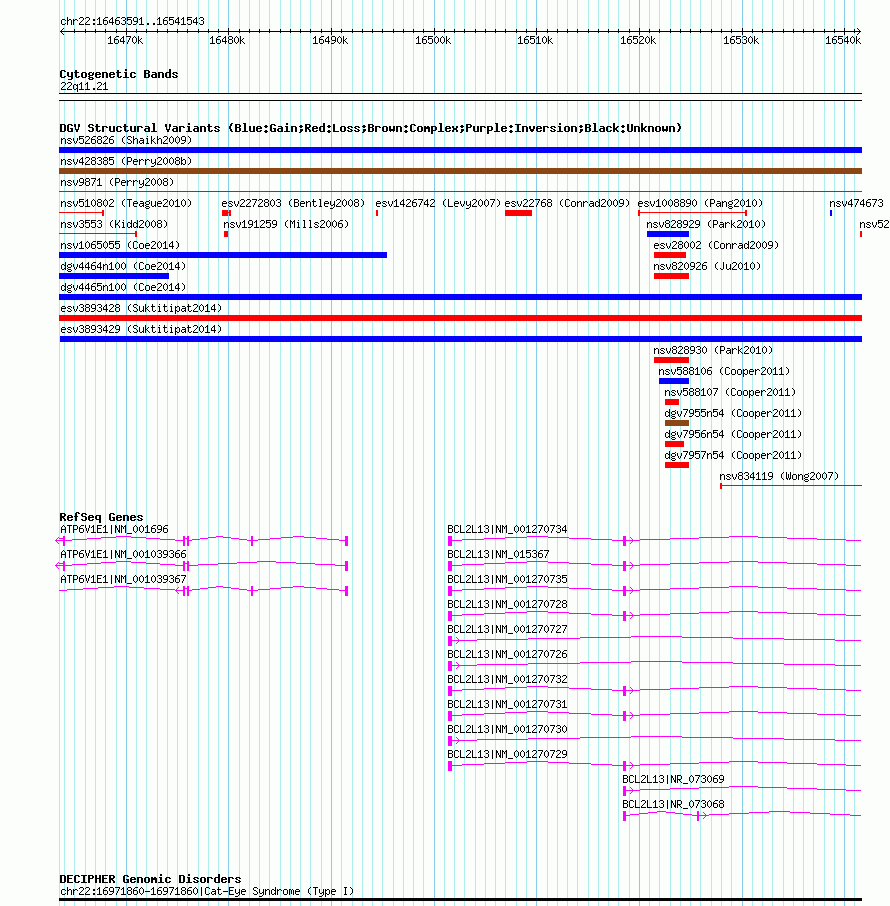Click the 16500k ruler position
The width and height of the screenshot is (890, 906).
pyautogui.click(x=433, y=40)
